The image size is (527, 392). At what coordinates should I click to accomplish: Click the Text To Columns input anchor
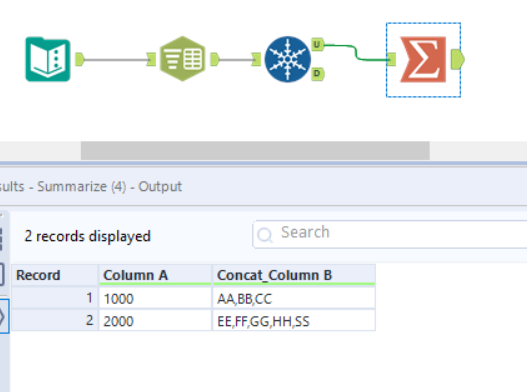pyautogui.click(x=151, y=60)
